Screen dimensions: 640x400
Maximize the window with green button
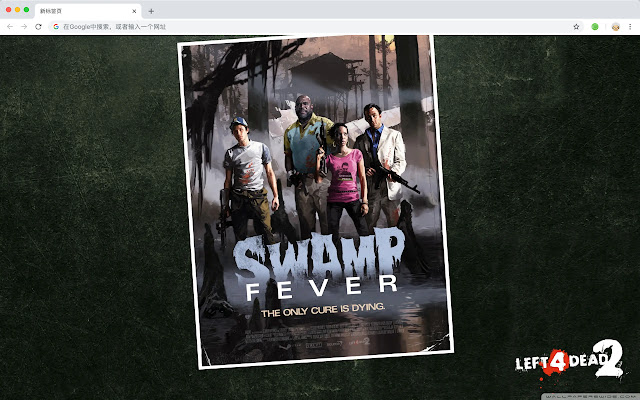pos(27,9)
